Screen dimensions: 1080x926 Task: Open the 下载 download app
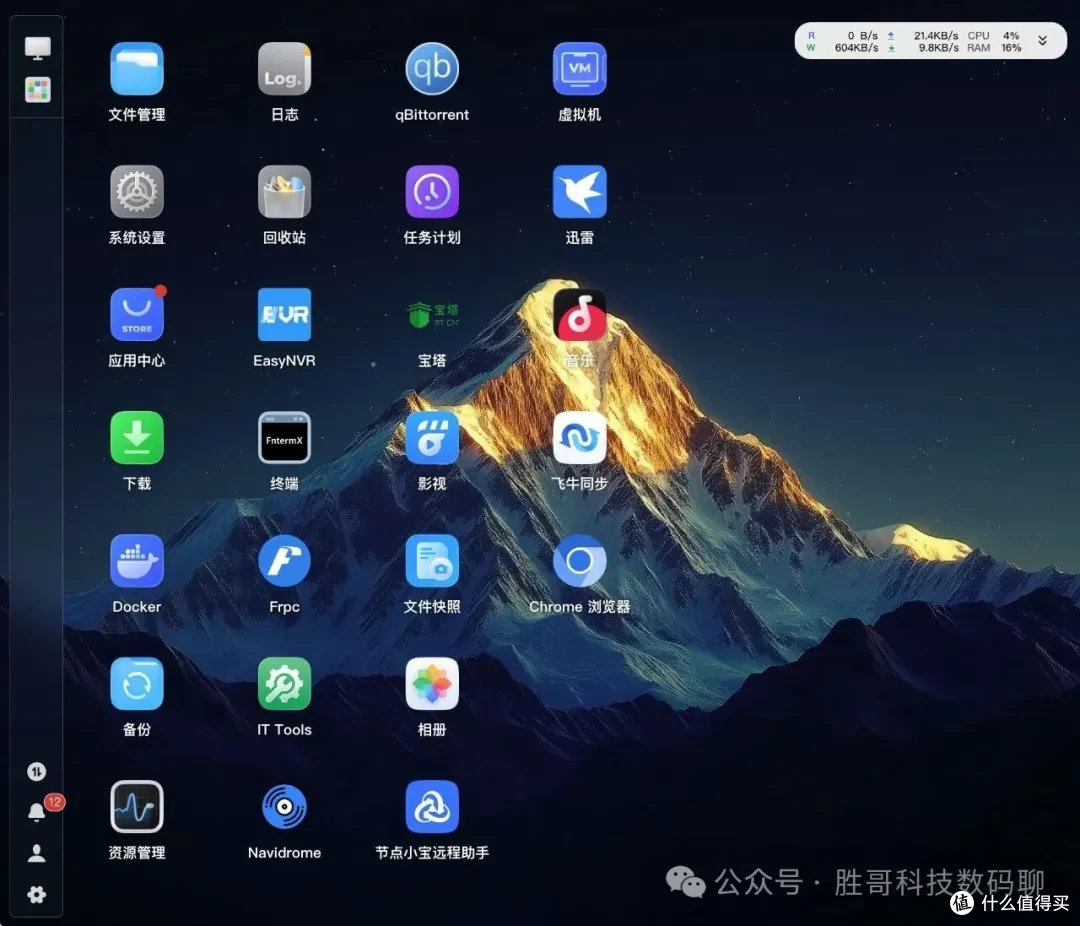click(136, 438)
